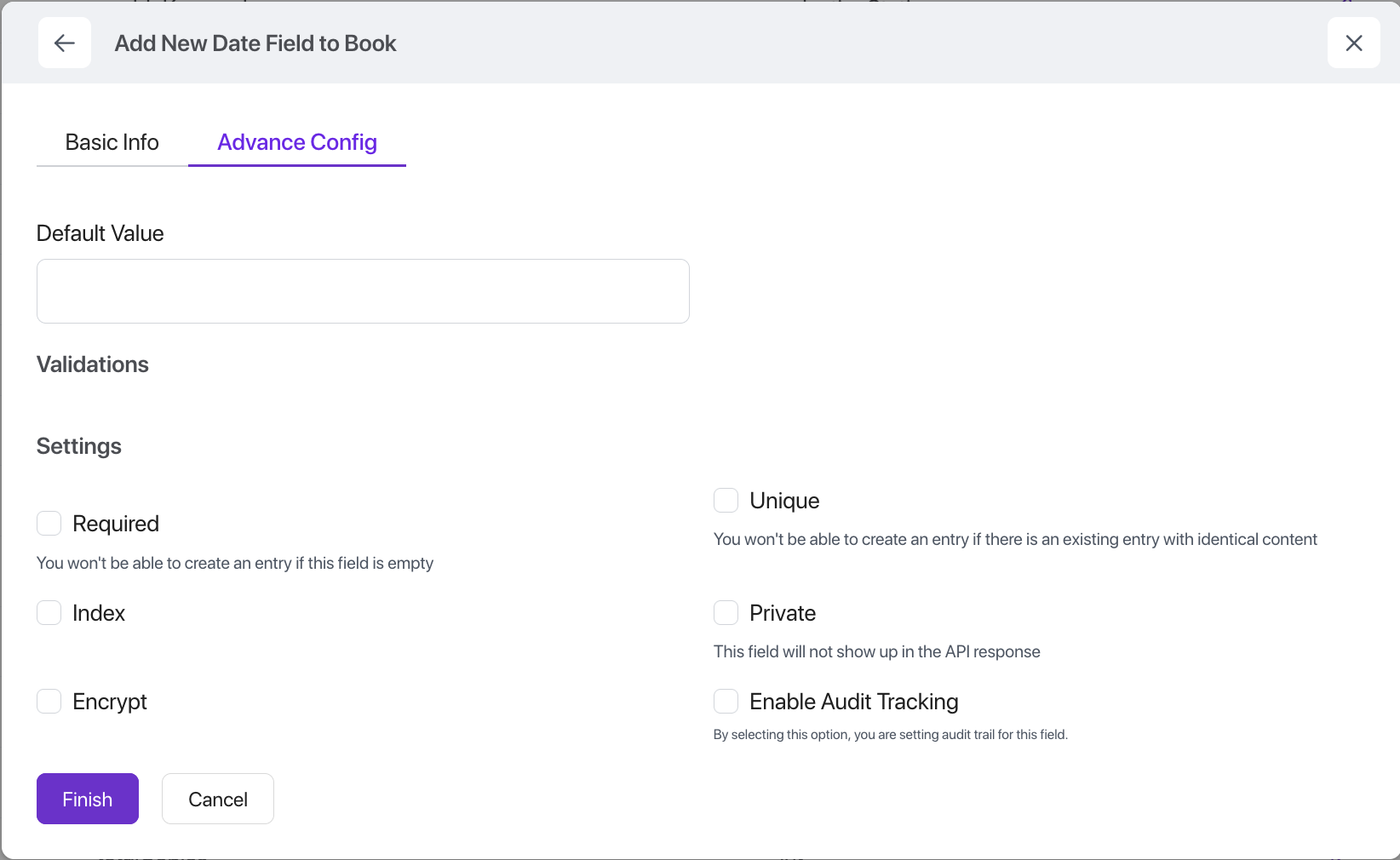The height and width of the screenshot is (860, 1400).
Task: Tick the Unique checkbox
Action: click(726, 501)
